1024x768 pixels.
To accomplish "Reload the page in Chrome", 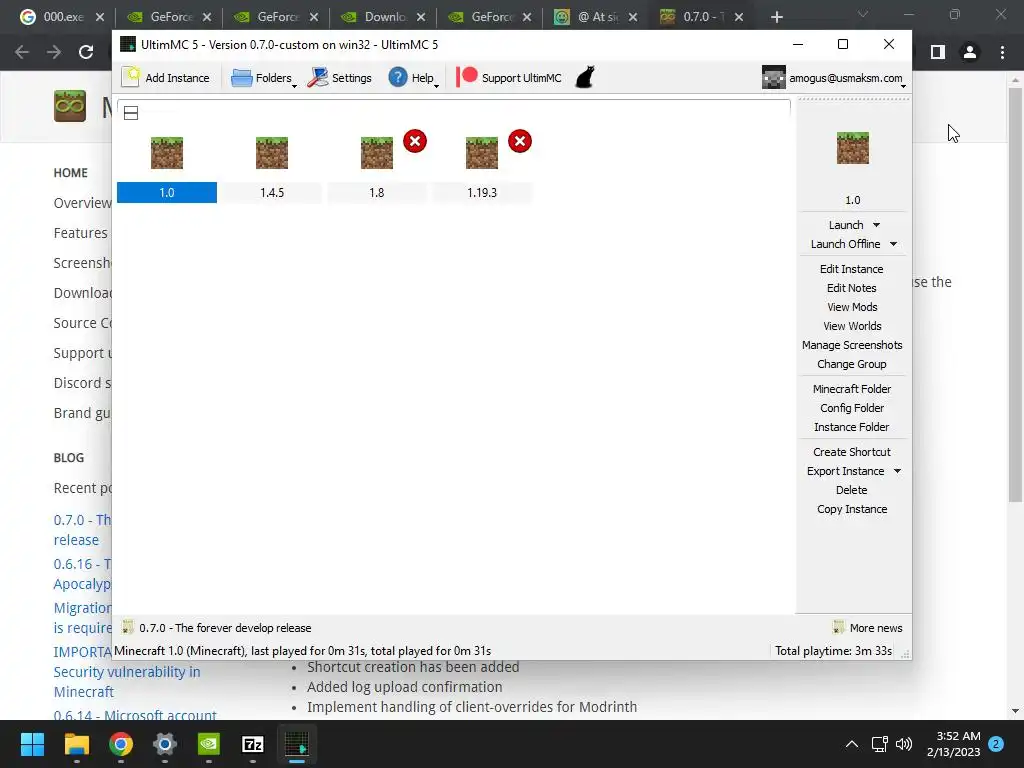I will pos(86,52).
